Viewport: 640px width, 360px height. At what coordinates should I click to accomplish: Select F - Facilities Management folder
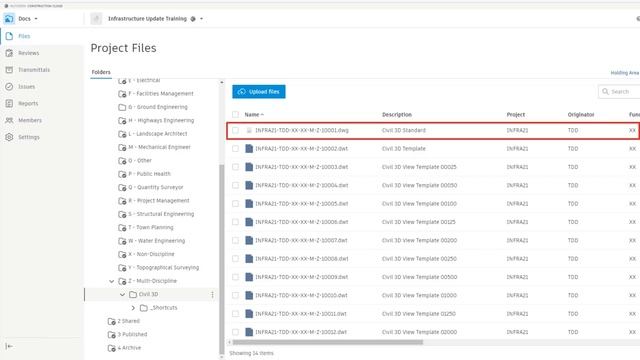tap(161, 93)
